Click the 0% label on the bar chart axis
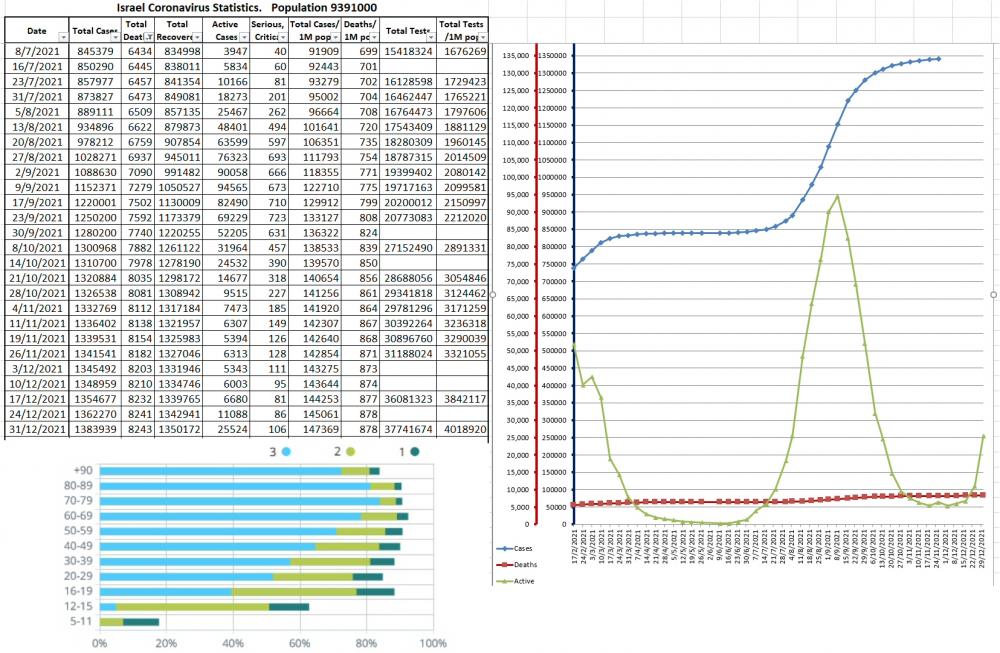Screen dimensions: 1000x653 point(100,643)
